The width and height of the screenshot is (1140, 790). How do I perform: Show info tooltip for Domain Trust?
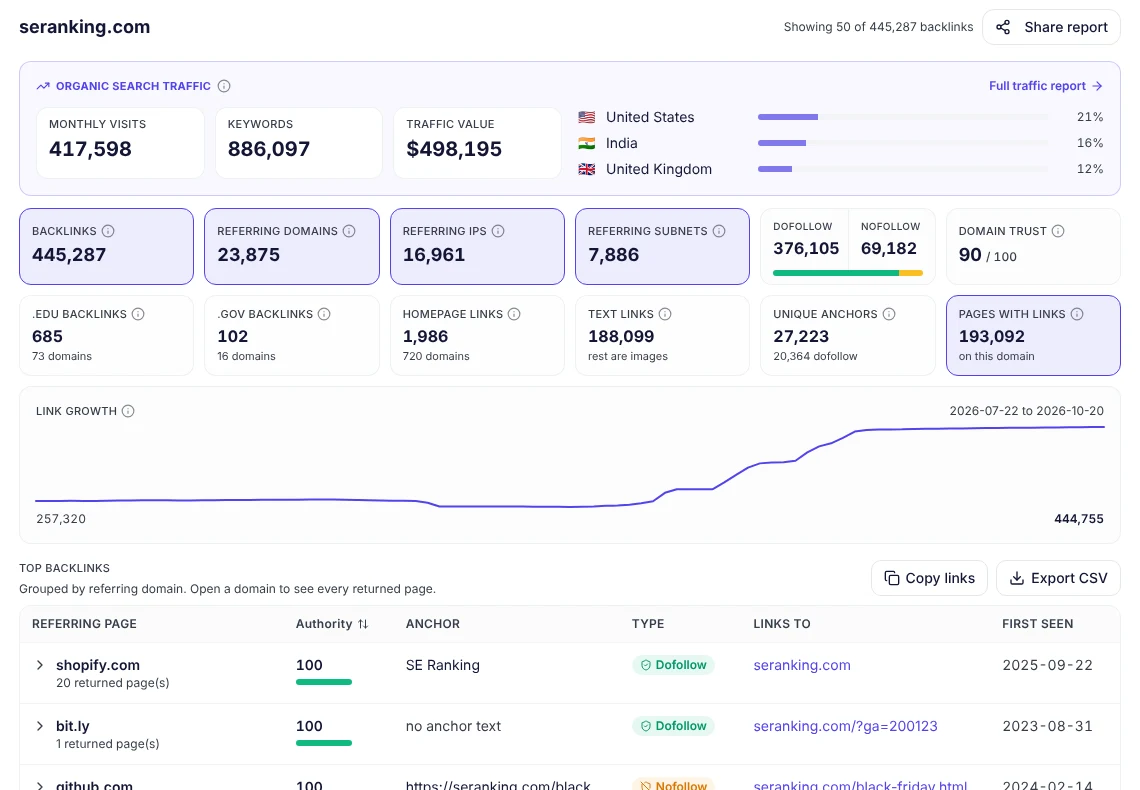[x=1058, y=231]
